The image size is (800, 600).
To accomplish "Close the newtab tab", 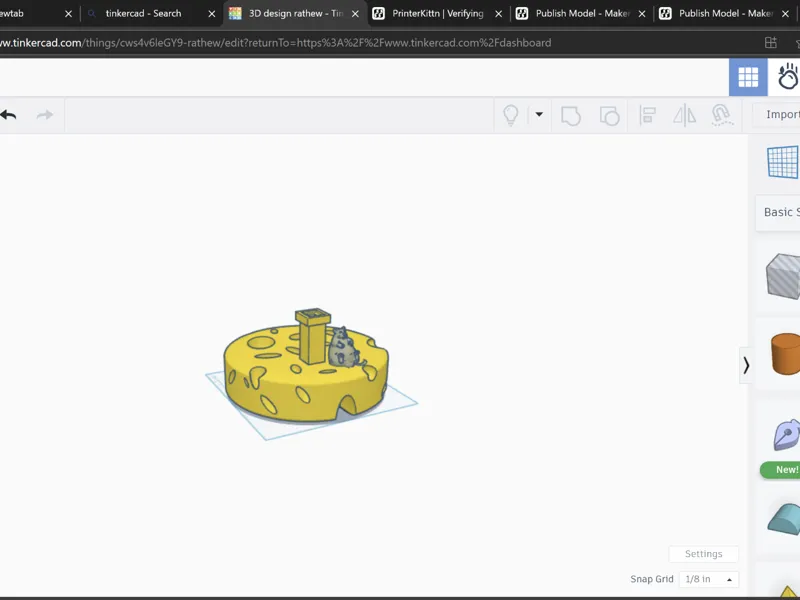I will coord(68,14).
